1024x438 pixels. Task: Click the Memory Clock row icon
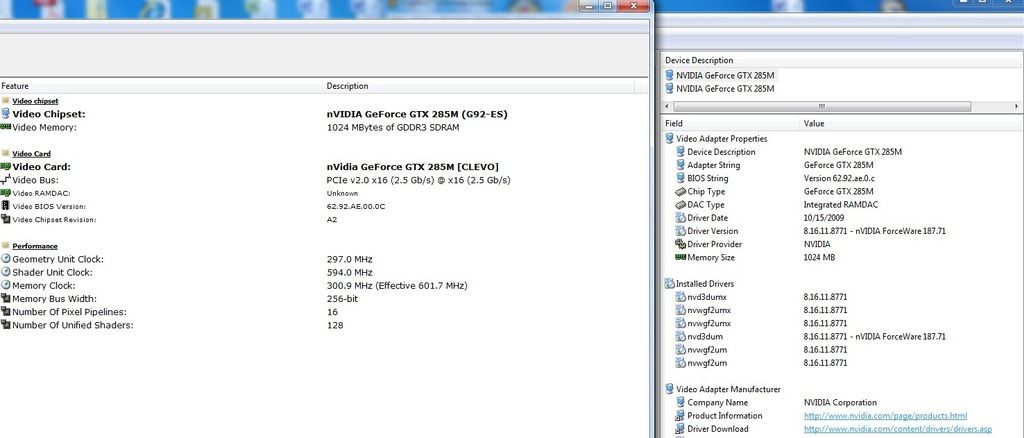[5, 285]
